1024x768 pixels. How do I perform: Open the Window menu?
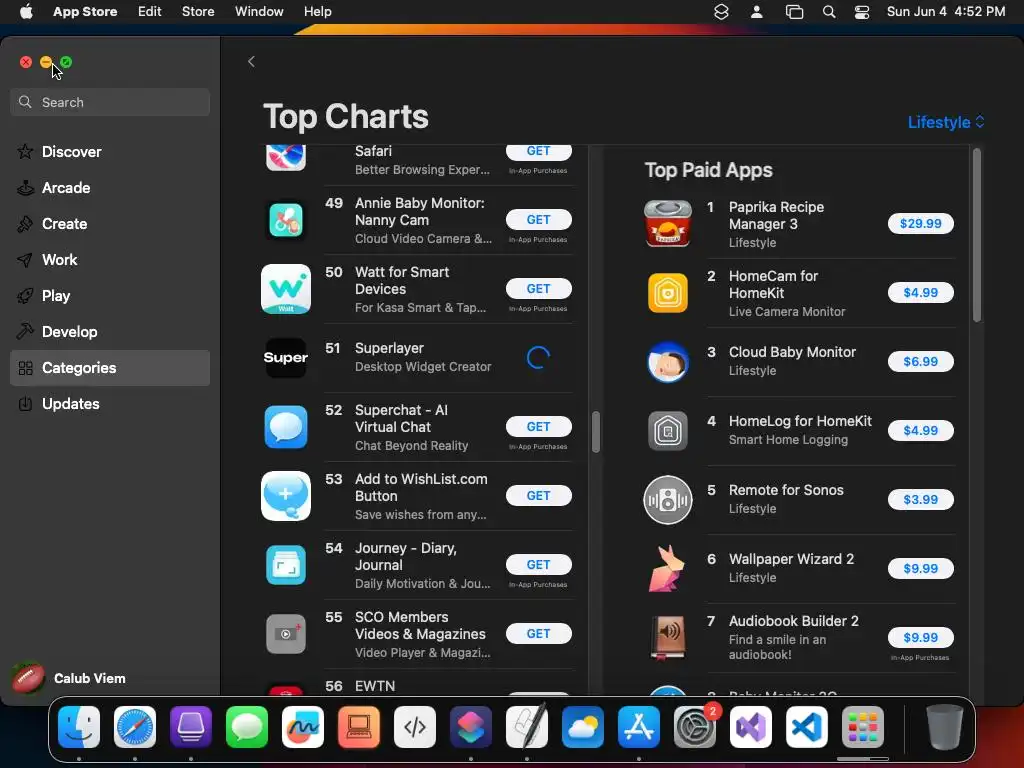click(259, 11)
